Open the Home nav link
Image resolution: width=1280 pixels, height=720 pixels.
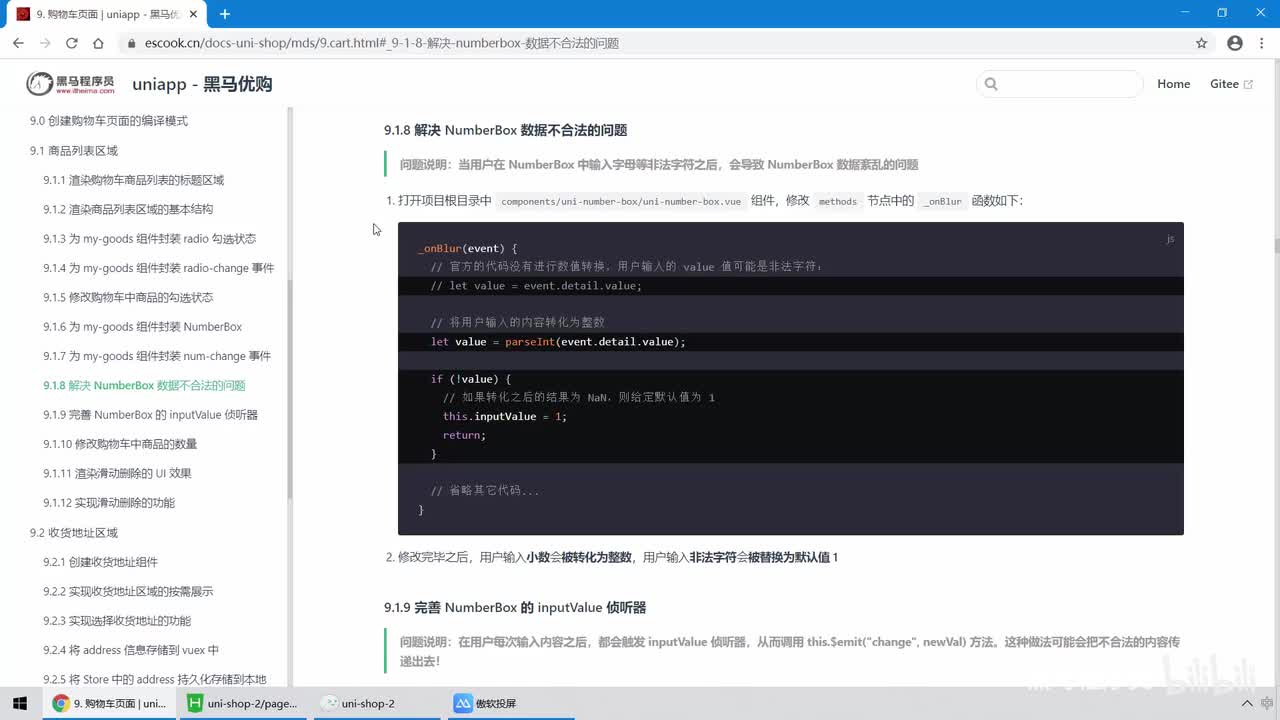pyautogui.click(x=1173, y=84)
